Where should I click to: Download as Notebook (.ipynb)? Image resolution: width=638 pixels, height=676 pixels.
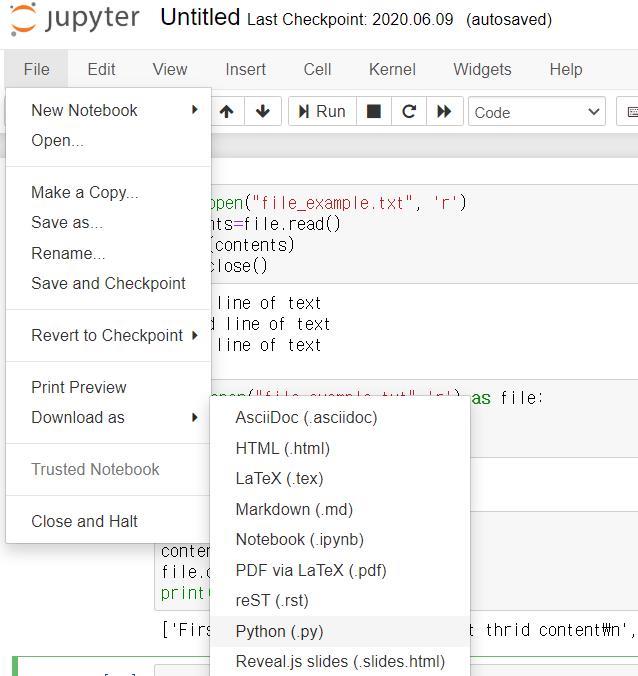point(340,539)
